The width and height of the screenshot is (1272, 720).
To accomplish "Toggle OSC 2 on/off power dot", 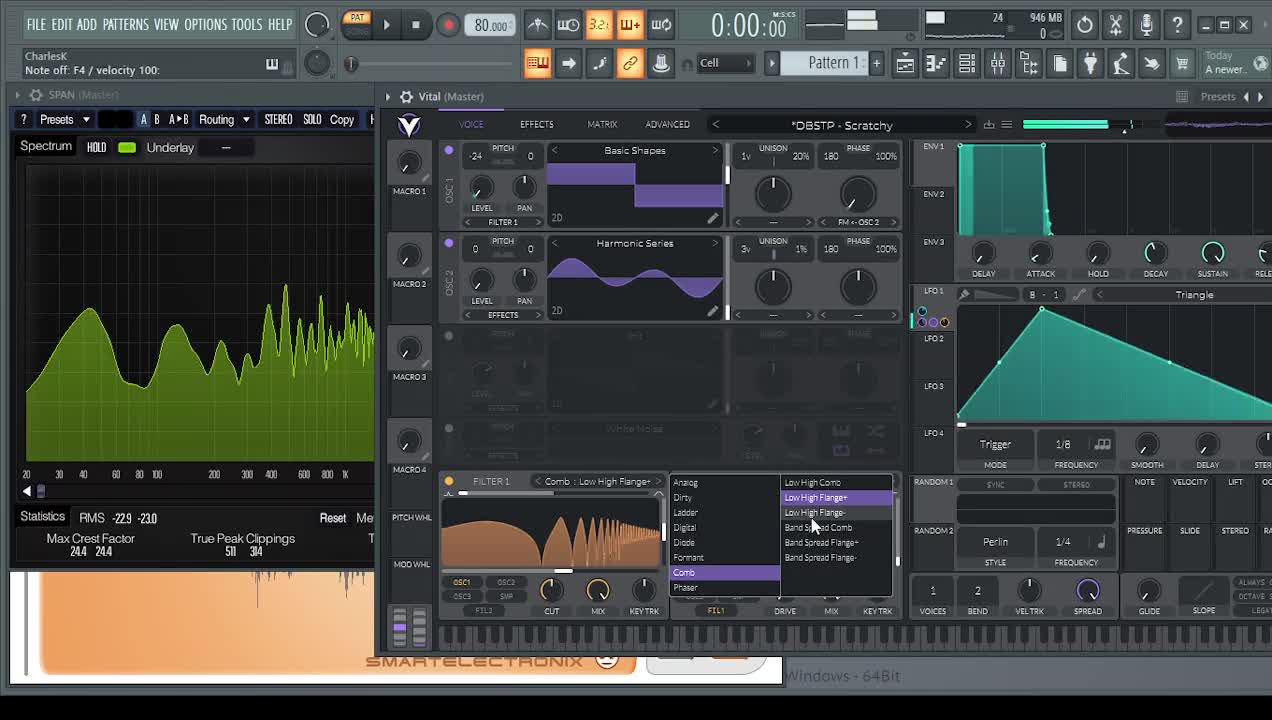I will click(448, 243).
